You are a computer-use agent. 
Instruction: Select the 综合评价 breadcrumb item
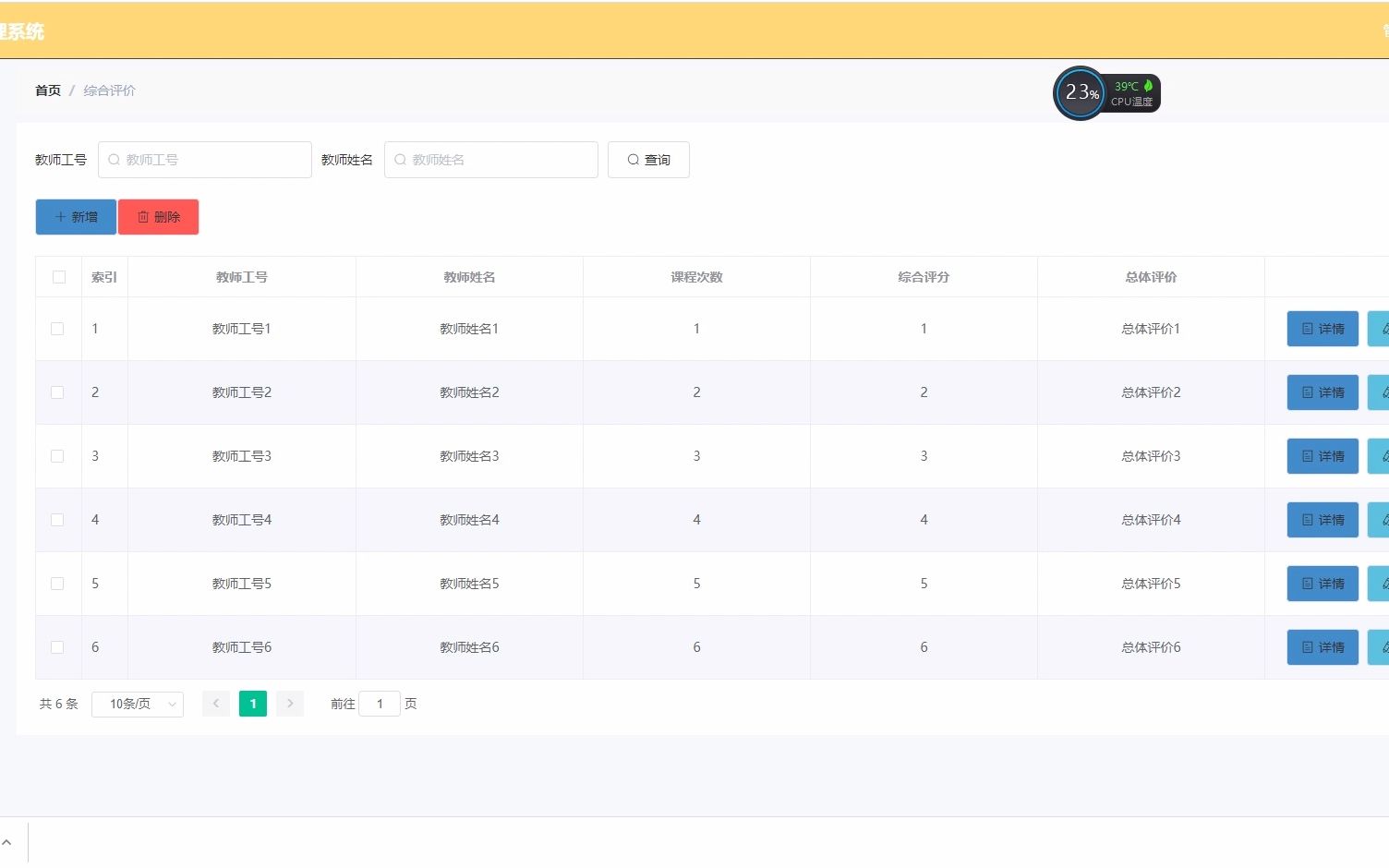(x=108, y=90)
